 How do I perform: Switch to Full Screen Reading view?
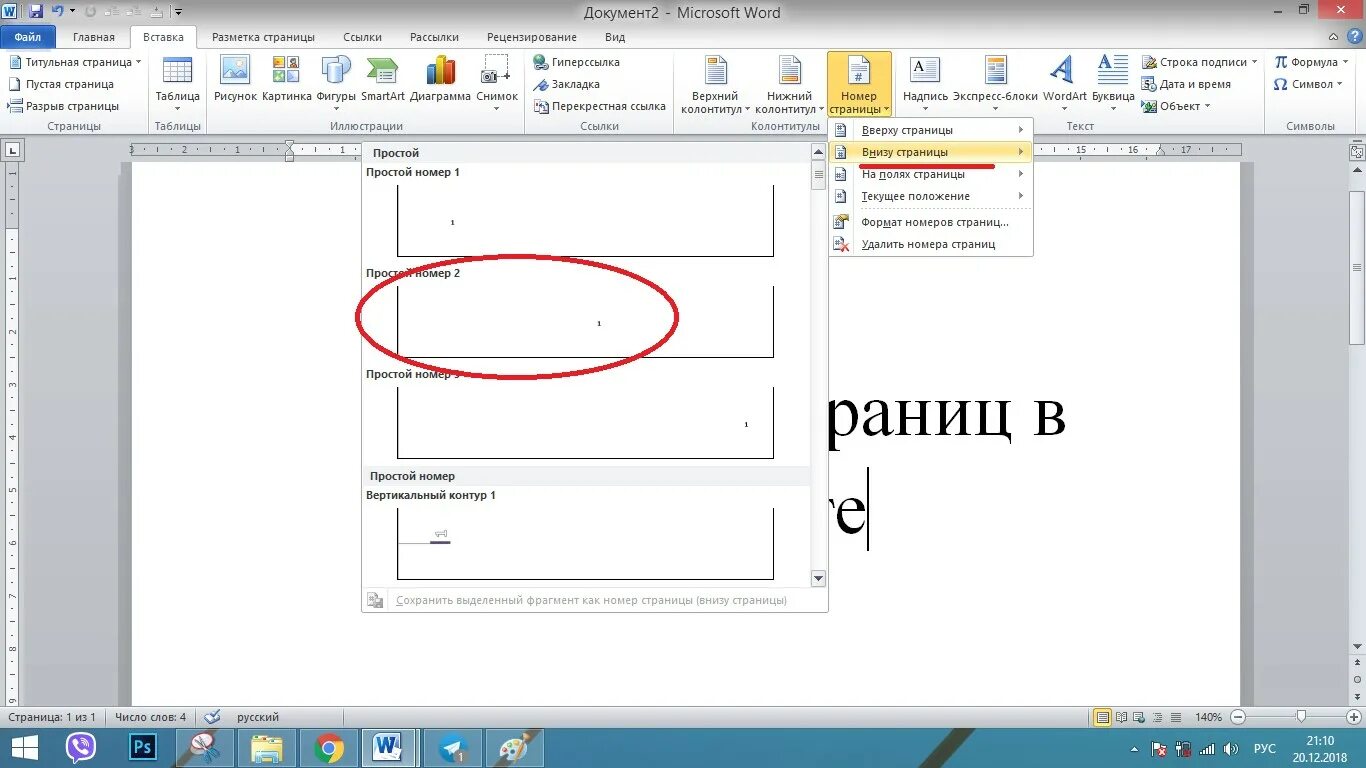click(1121, 717)
